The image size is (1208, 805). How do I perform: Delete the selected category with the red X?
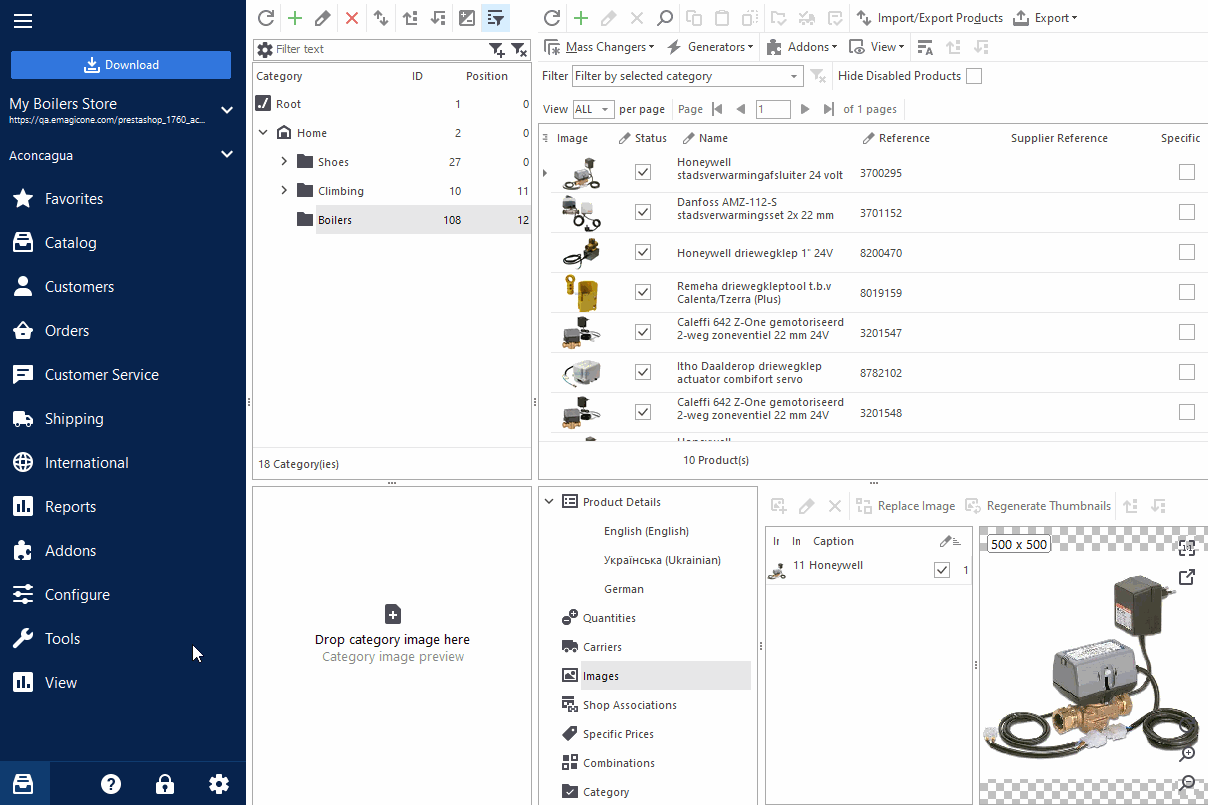(x=352, y=18)
